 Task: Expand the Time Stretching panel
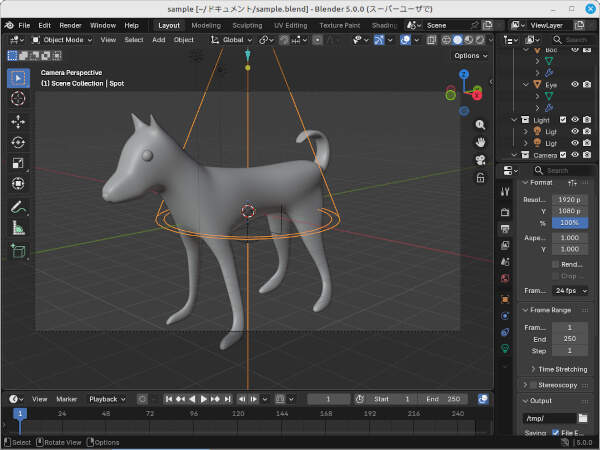[x=558, y=369]
